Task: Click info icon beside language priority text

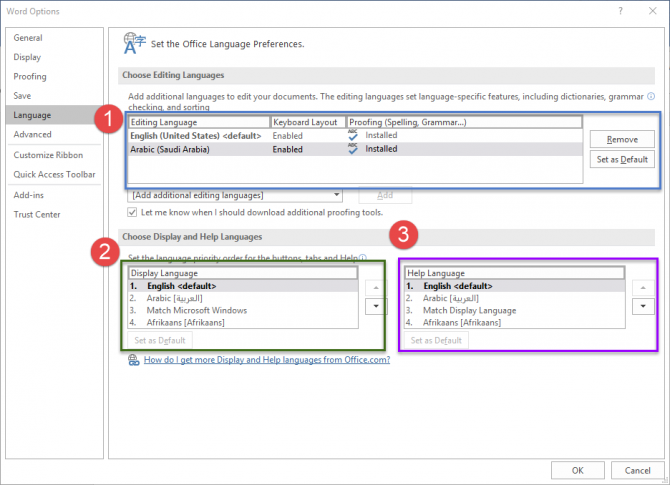Action: click(362, 258)
